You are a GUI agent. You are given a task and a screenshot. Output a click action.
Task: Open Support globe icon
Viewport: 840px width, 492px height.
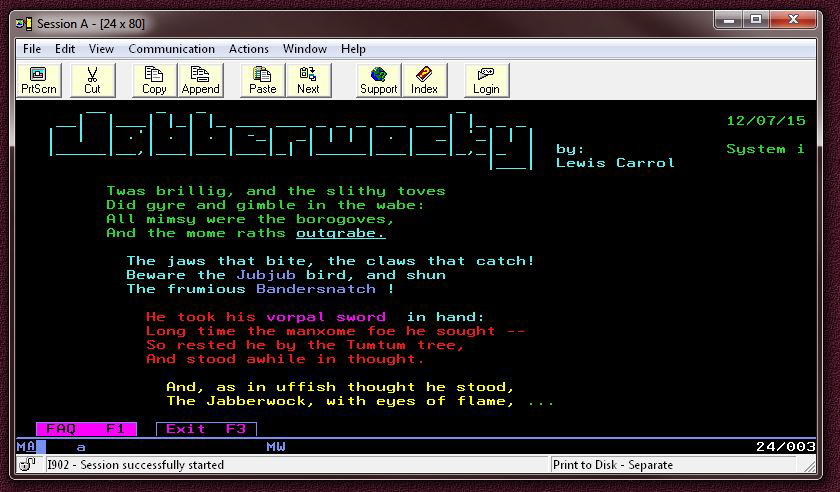point(379,80)
